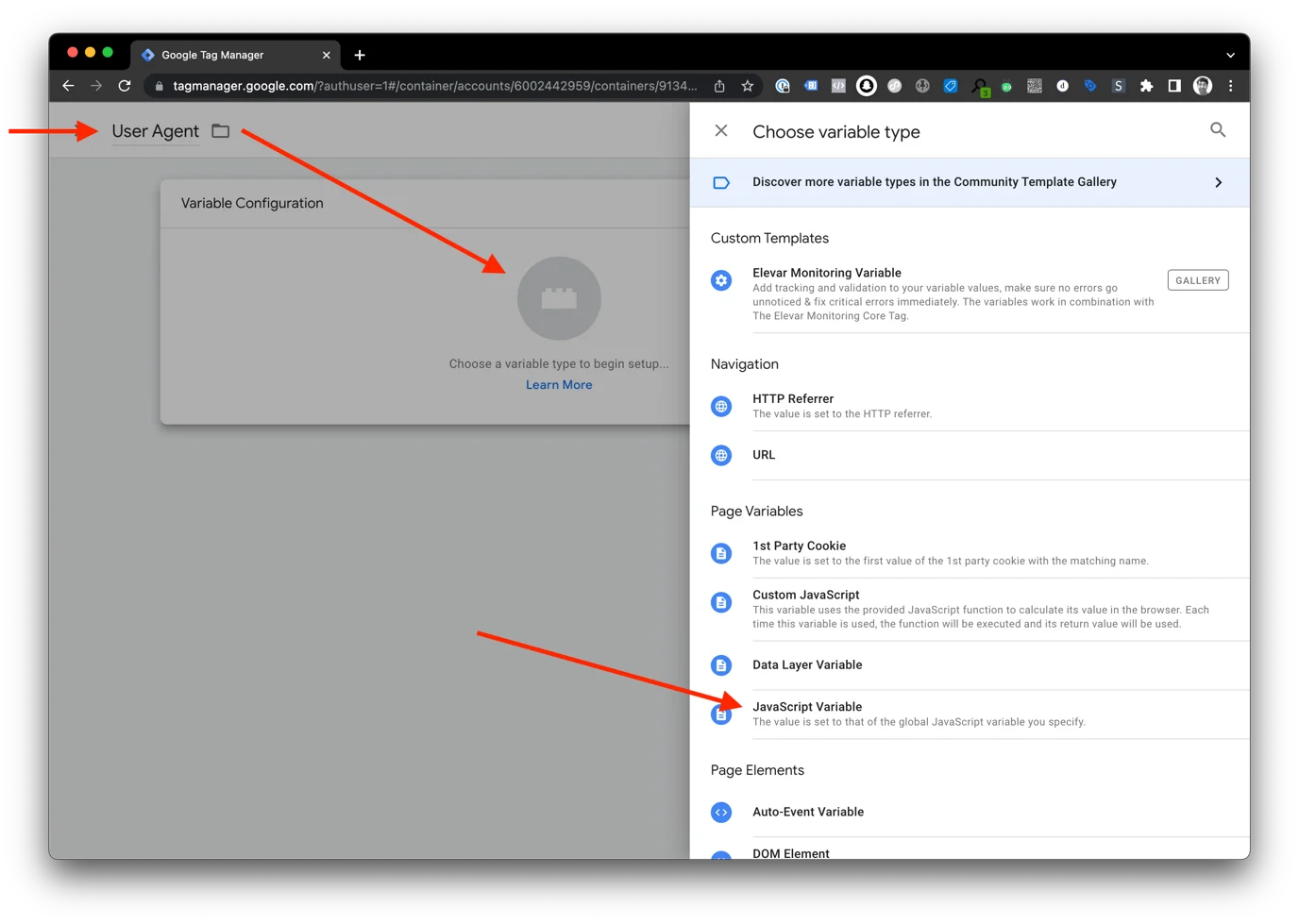Click the GALLERY badge button
Viewport: 1299px width, 924px height.
[1198, 280]
